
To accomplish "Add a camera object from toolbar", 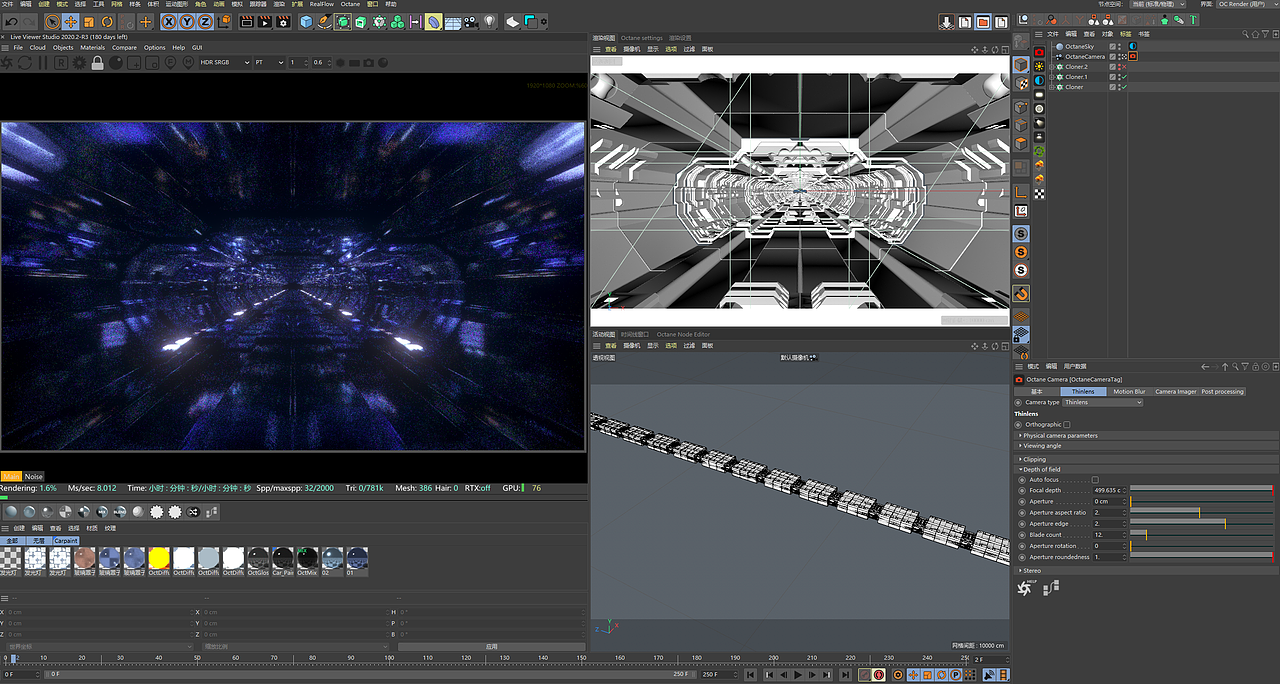I will (x=470, y=21).
